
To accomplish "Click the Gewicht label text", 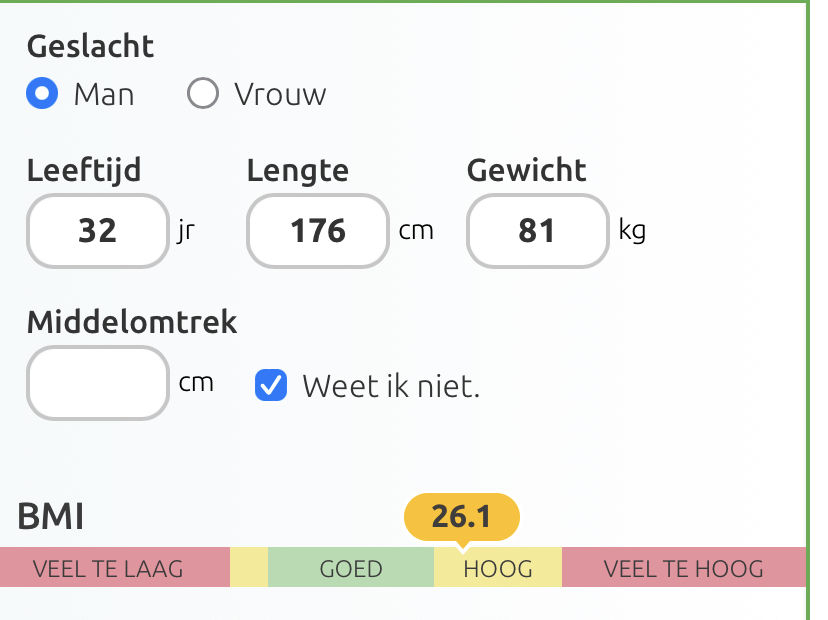I will pos(526,170).
